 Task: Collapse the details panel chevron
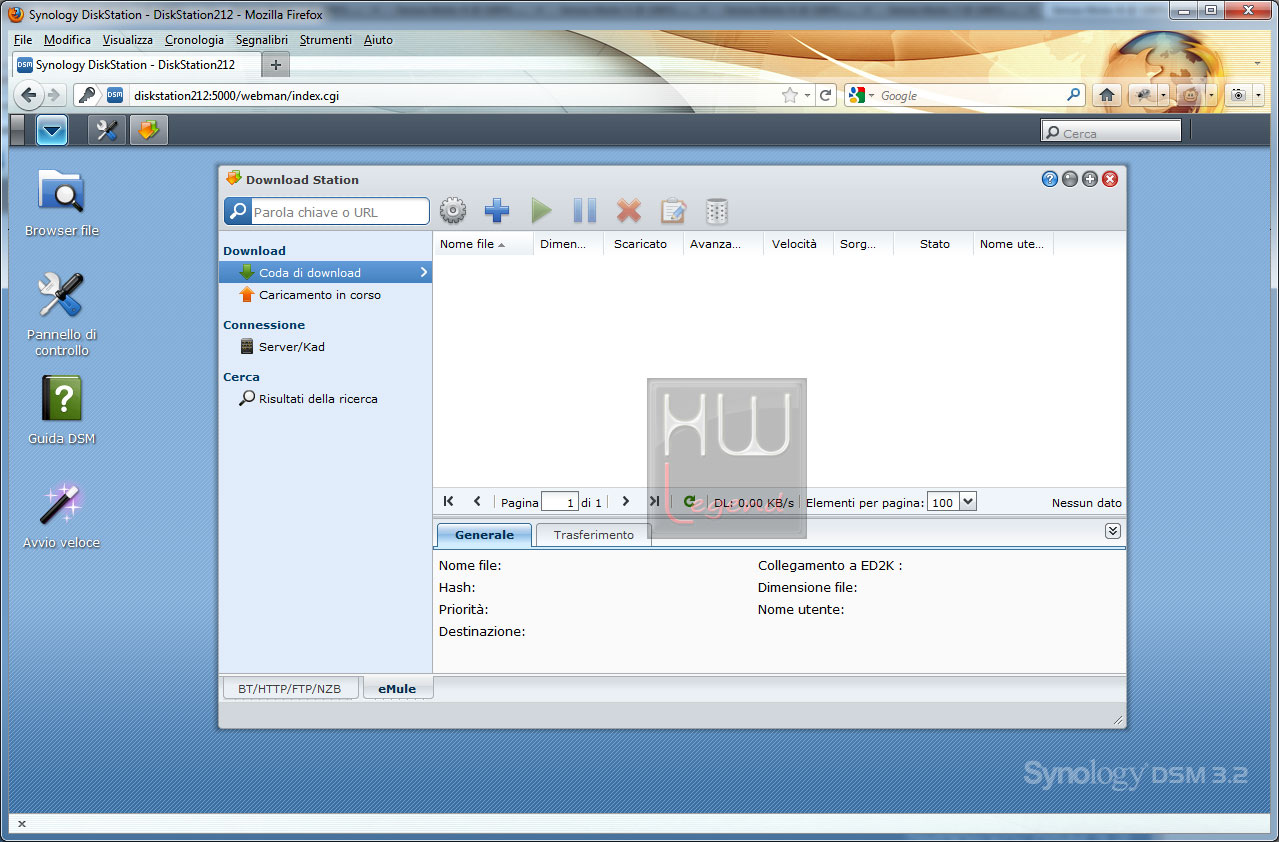click(x=1113, y=531)
